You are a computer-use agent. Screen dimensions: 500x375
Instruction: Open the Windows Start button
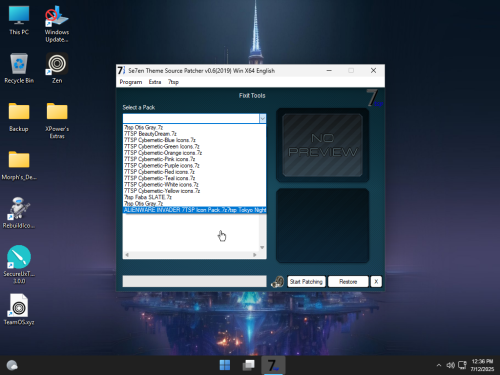click(x=225, y=365)
